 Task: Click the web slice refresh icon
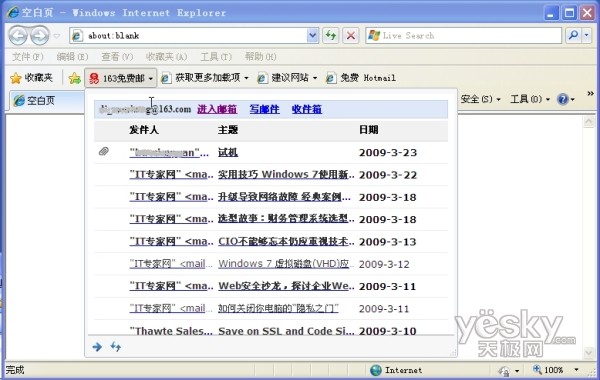[x=116, y=347]
